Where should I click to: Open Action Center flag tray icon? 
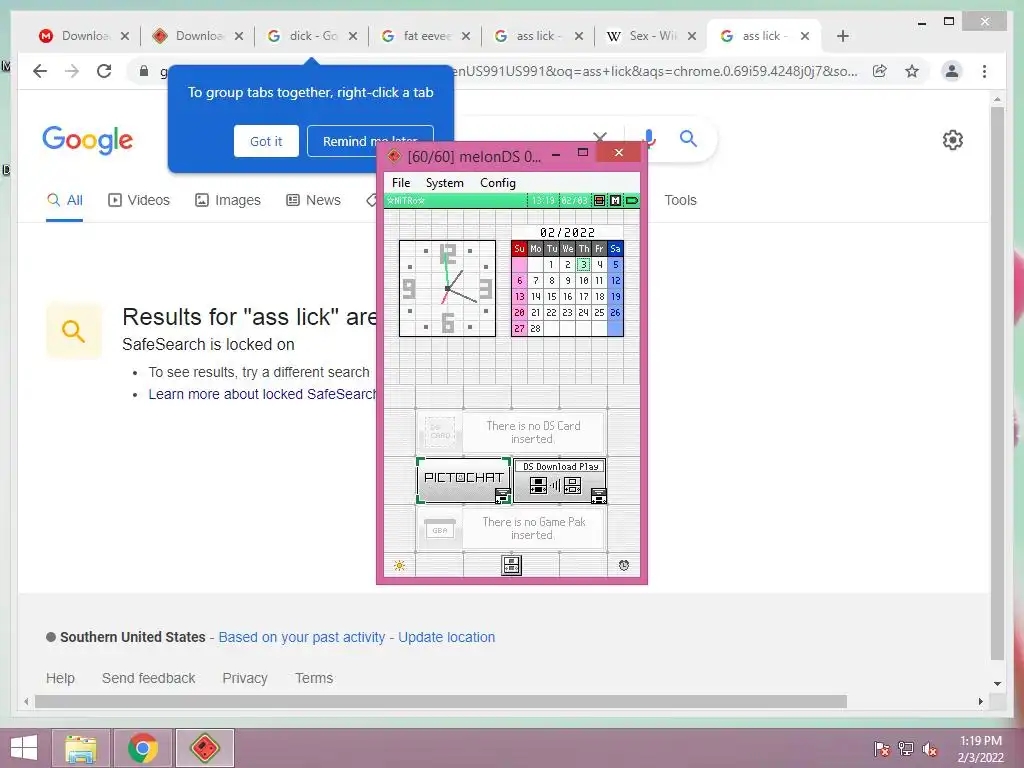click(x=881, y=749)
